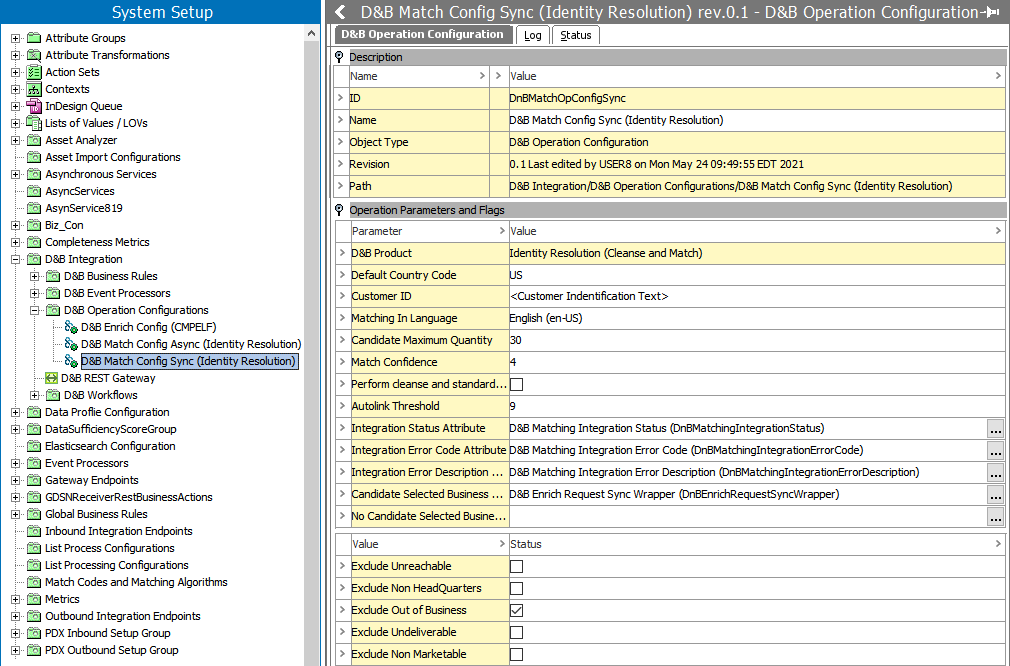Select Completeness Metrics in the tree
The height and width of the screenshot is (666, 1010).
[x=97, y=242]
